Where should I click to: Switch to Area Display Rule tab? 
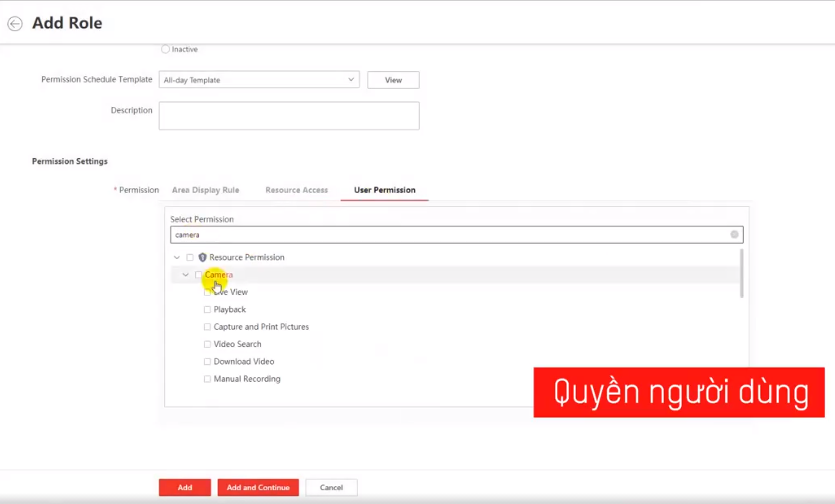tap(206, 190)
